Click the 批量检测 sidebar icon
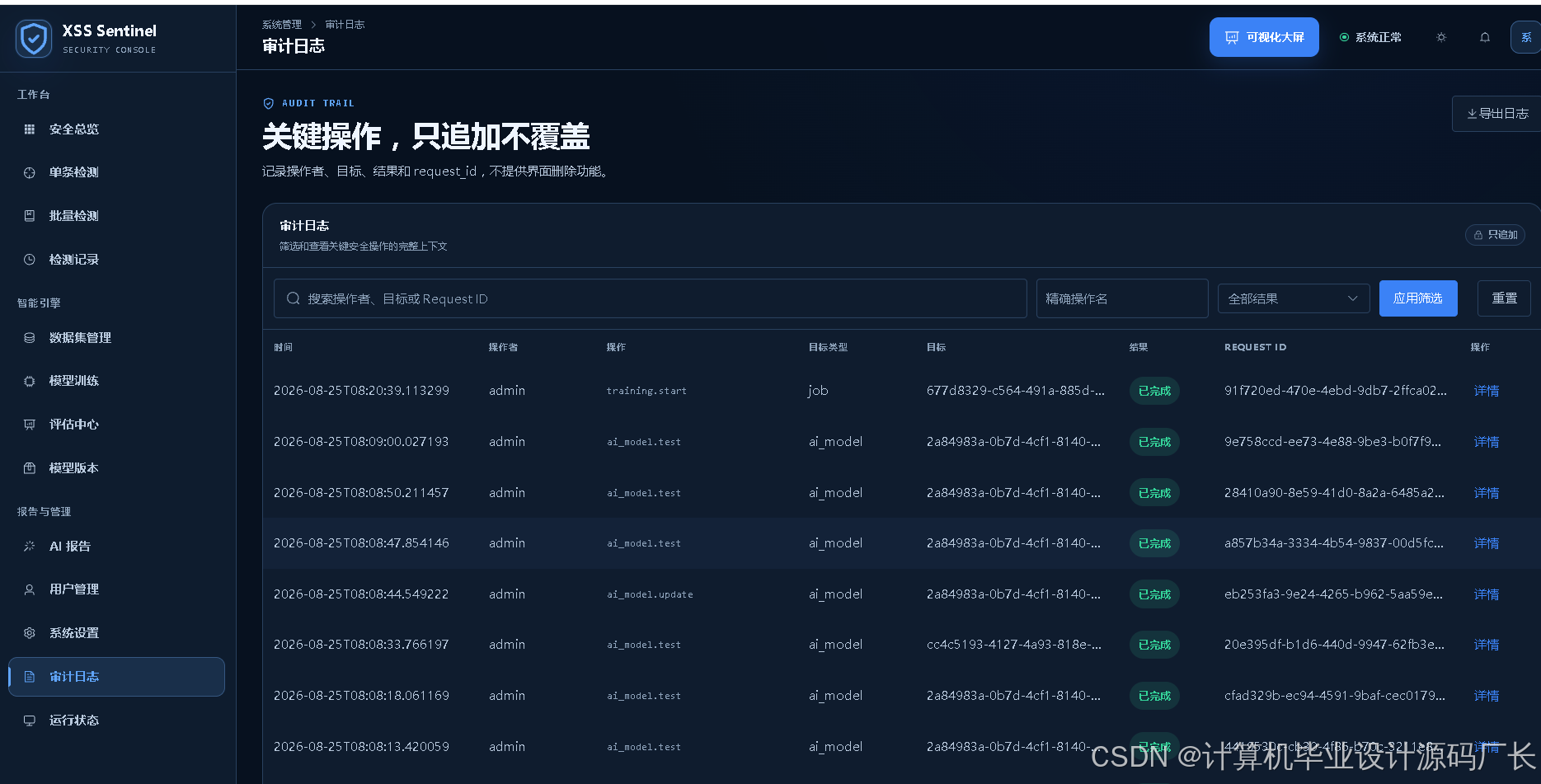This screenshot has width=1541, height=784. click(30, 216)
